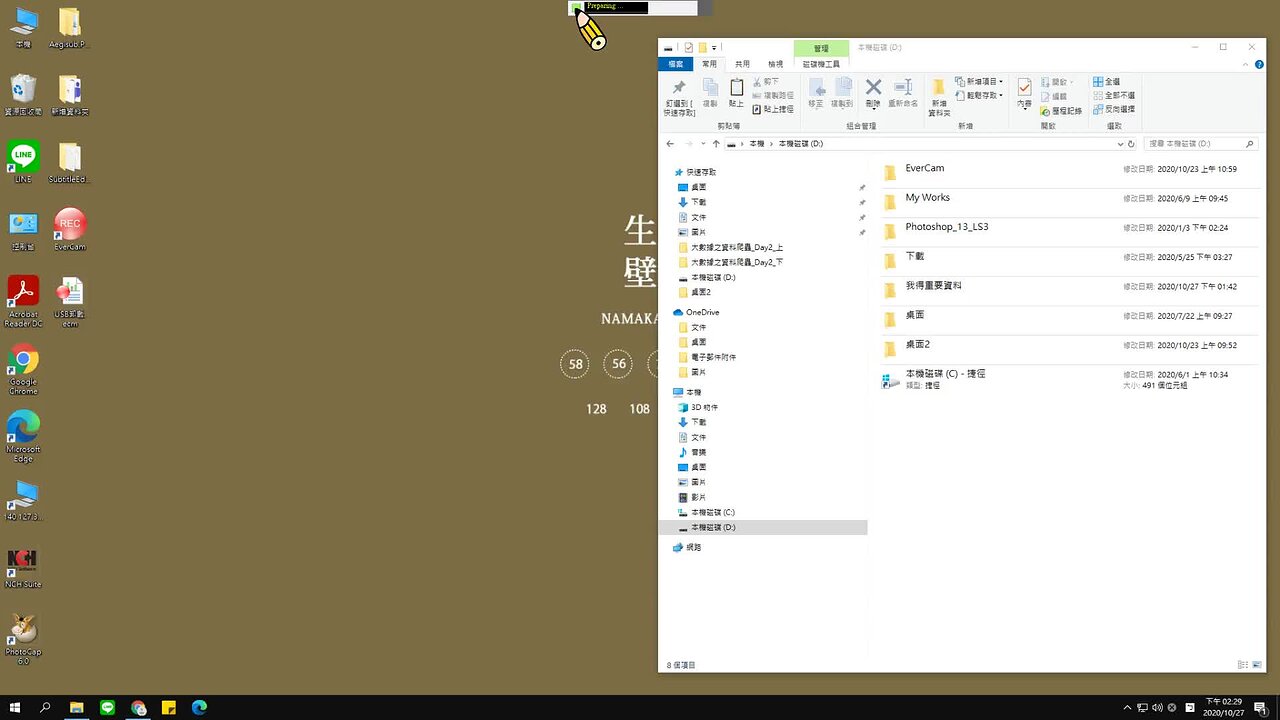Click 複製路徑 (Copy path) in the ribbon
The width and height of the screenshot is (1280, 720).
(x=773, y=95)
